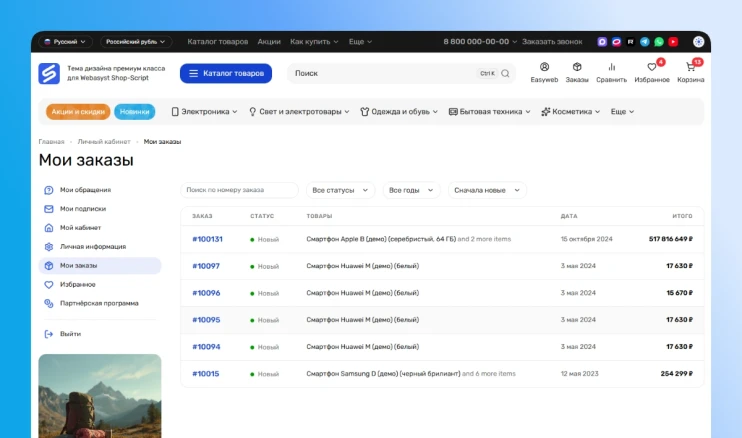Open the Easyweb user profile icon

coord(544,67)
